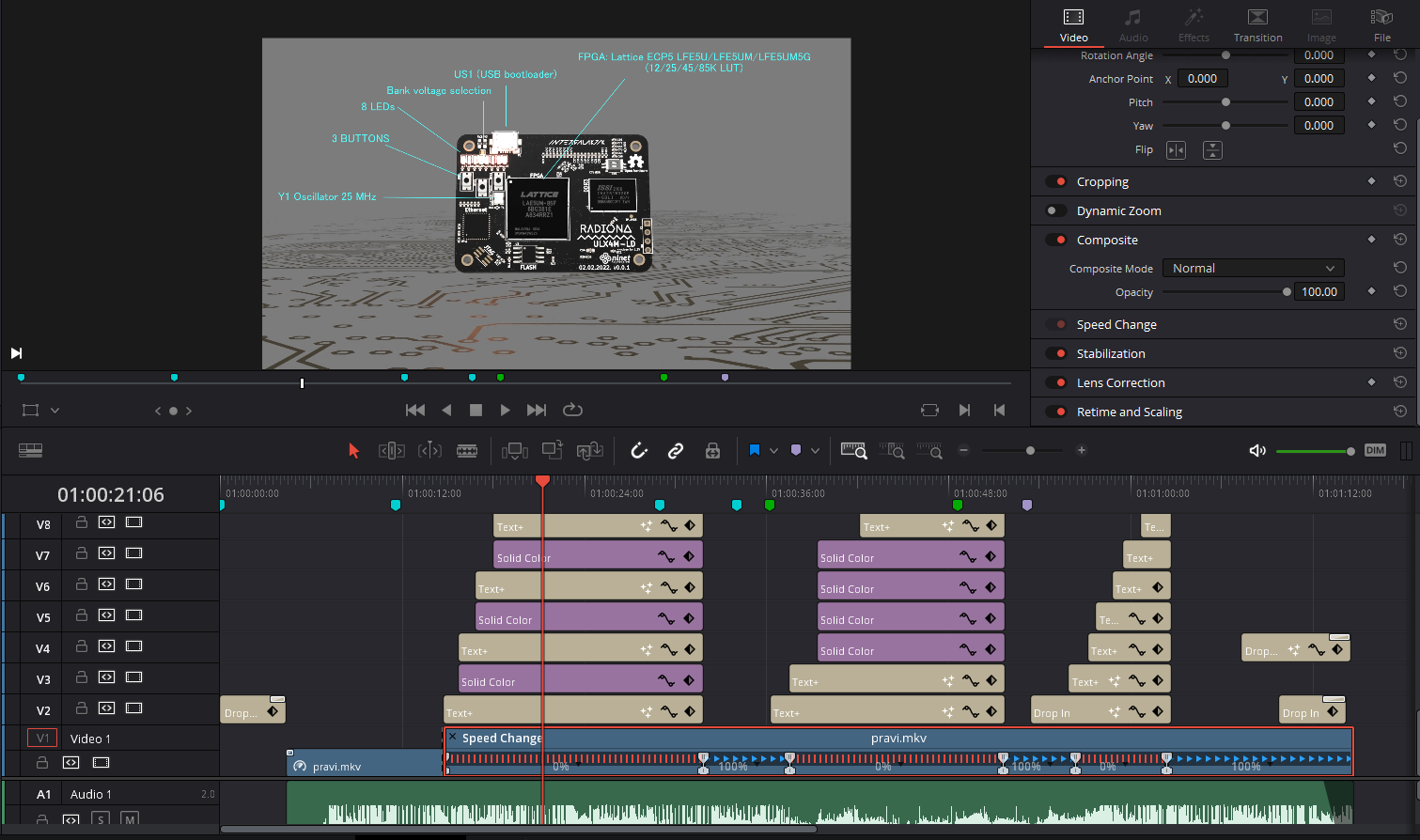Toggle the linked selection chain icon
The image size is (1420, 840).
point(676,451)
